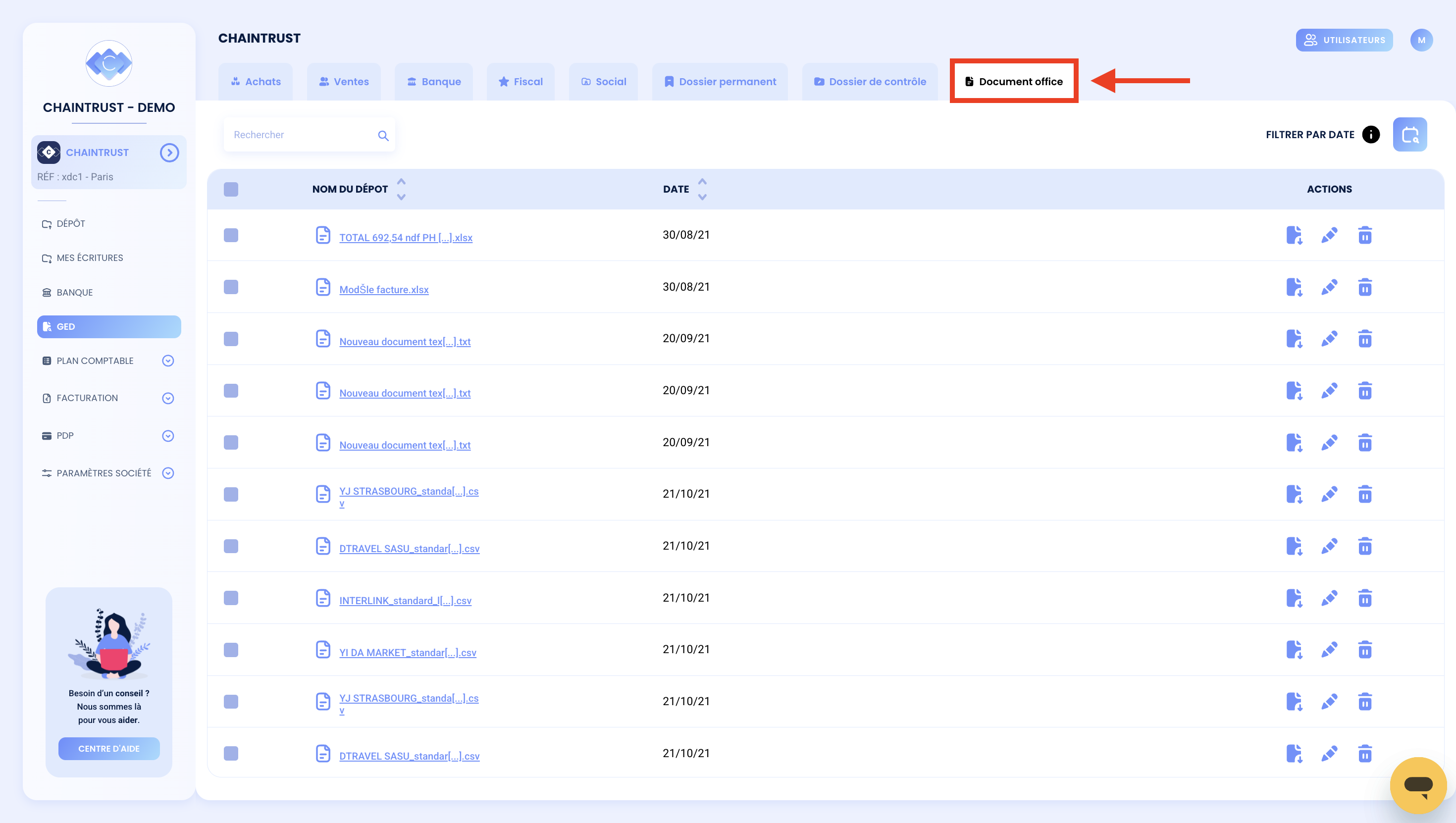Open the TOTAL 692,54 ndf PH link

[405, 238]
